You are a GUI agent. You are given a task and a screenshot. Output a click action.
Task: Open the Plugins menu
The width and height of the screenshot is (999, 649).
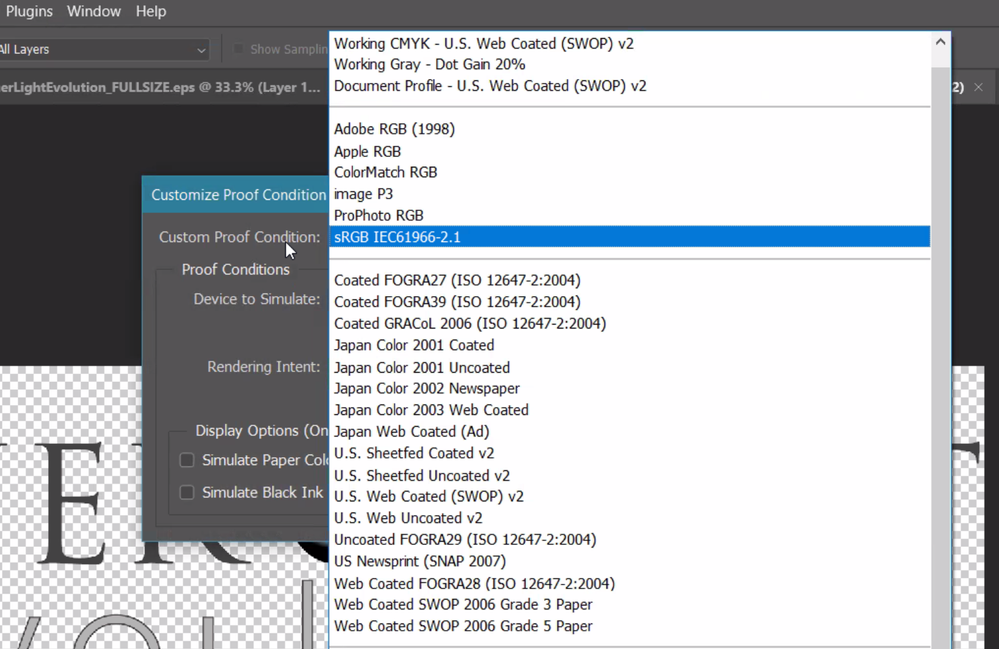click(x=29, y=11)
